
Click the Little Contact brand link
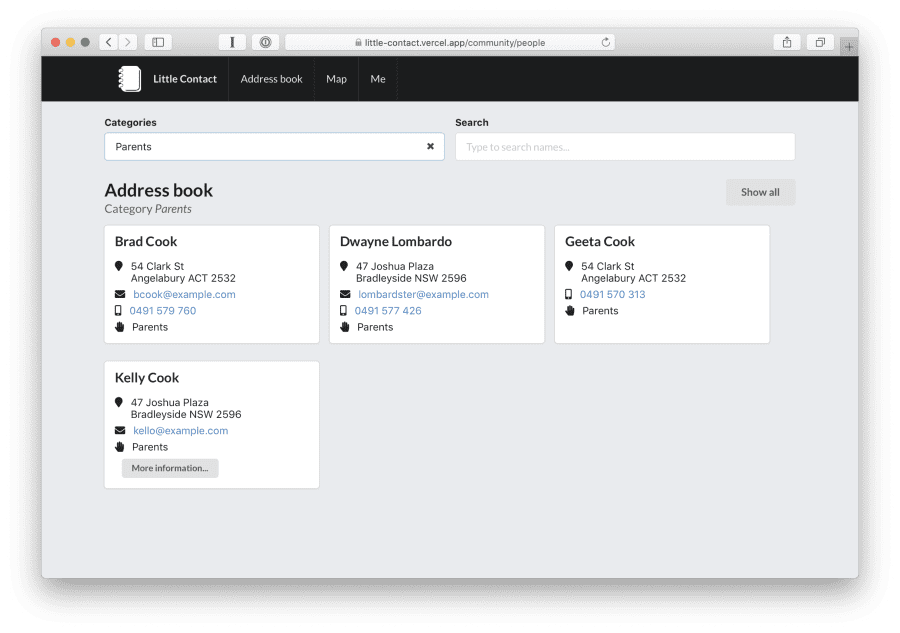185,79
